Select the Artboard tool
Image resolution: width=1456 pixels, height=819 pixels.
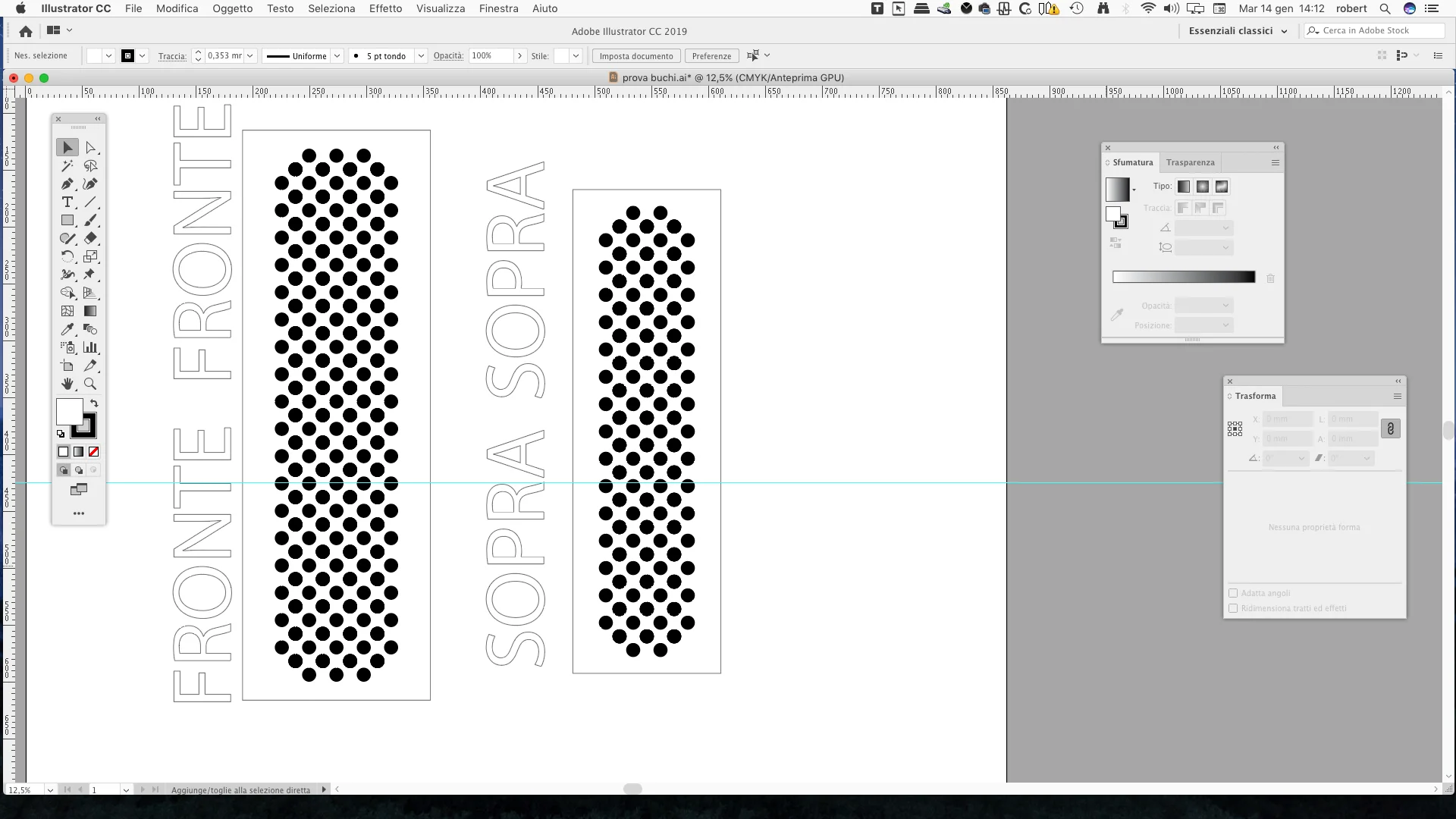[x=67, y=366]
